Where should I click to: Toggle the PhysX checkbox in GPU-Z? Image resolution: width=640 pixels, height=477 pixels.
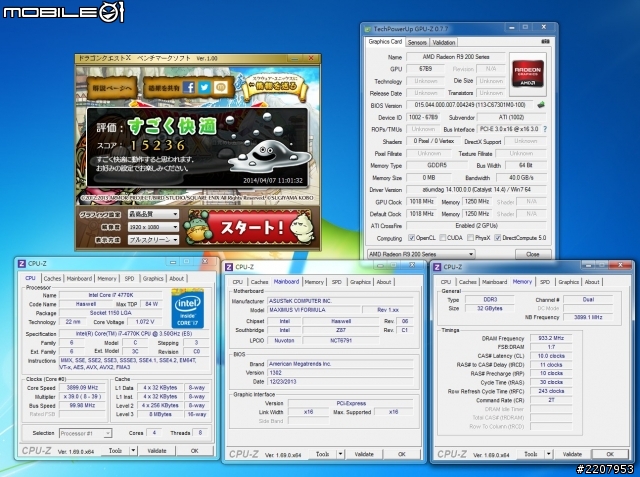(x=470, y=238)
